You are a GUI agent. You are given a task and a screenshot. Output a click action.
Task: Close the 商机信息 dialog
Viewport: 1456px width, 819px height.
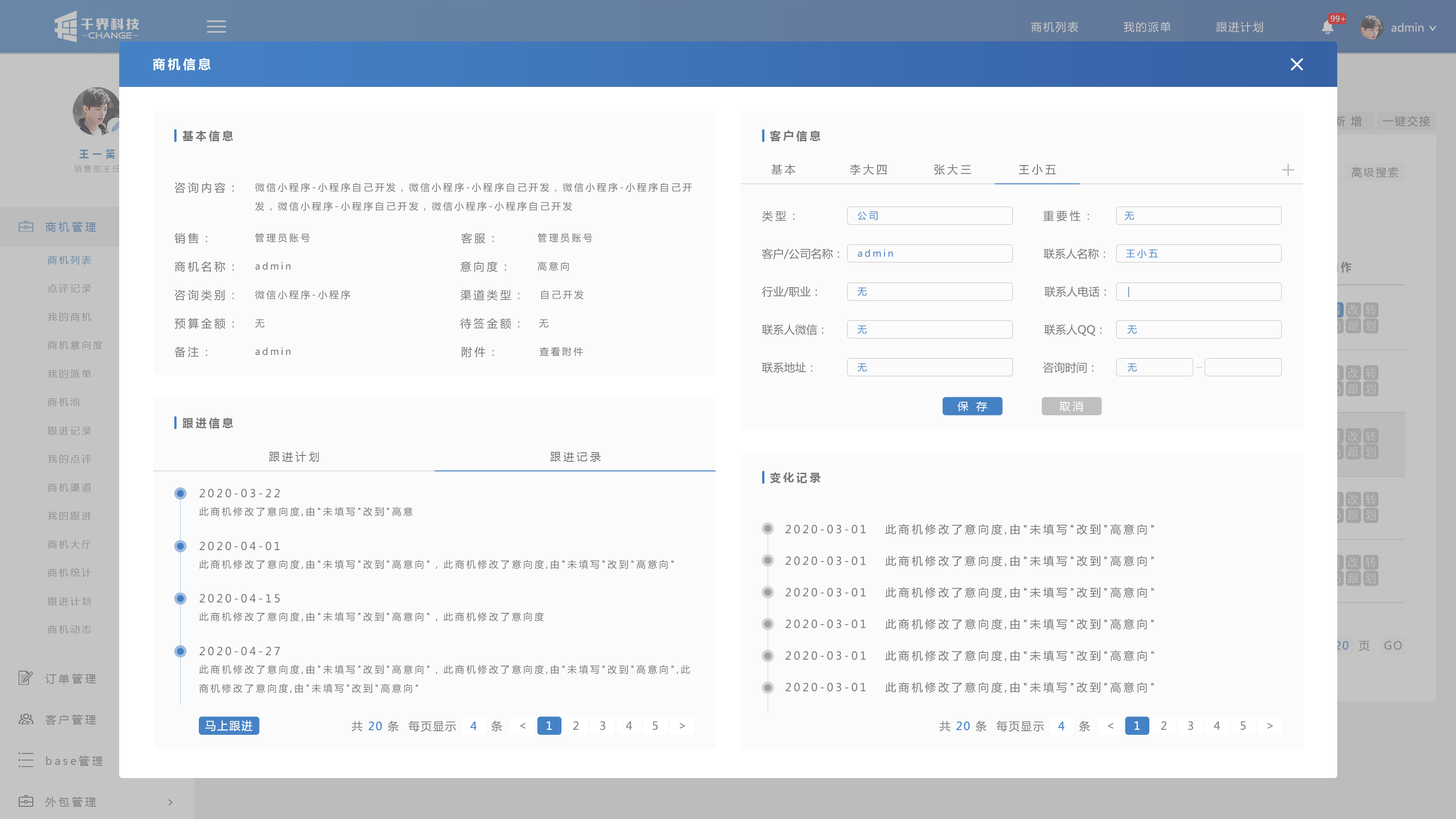tap(1297, 65)
